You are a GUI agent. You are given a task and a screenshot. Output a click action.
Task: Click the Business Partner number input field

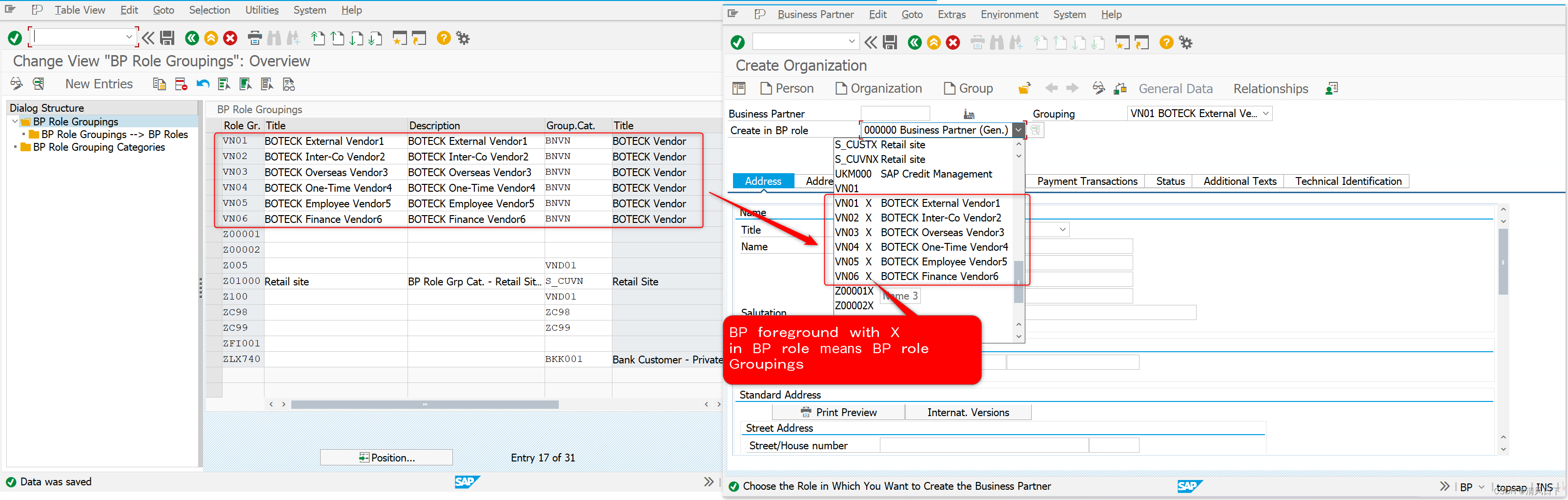895,114
